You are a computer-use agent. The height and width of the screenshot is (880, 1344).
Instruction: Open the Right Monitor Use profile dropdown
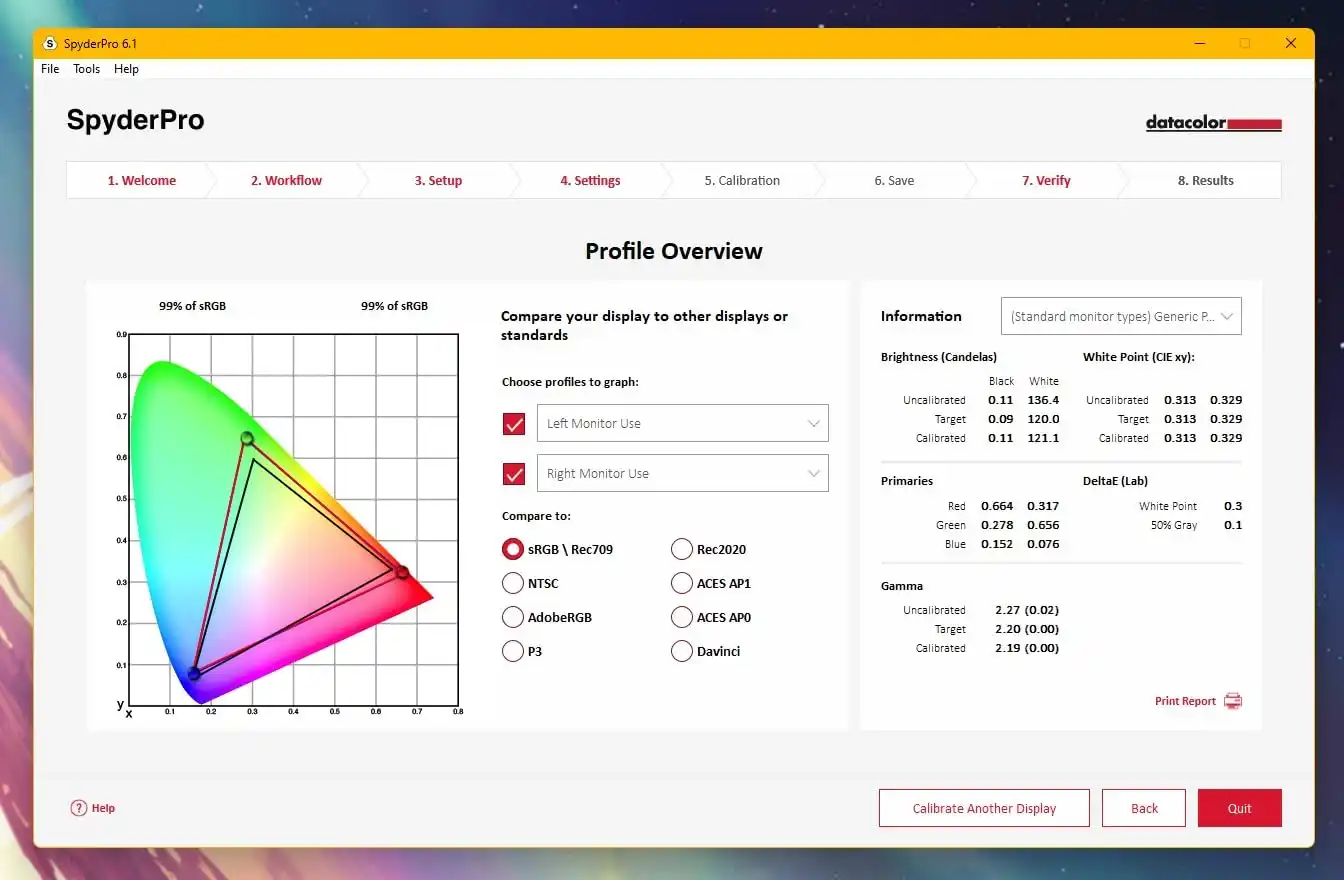coord(683,473)
